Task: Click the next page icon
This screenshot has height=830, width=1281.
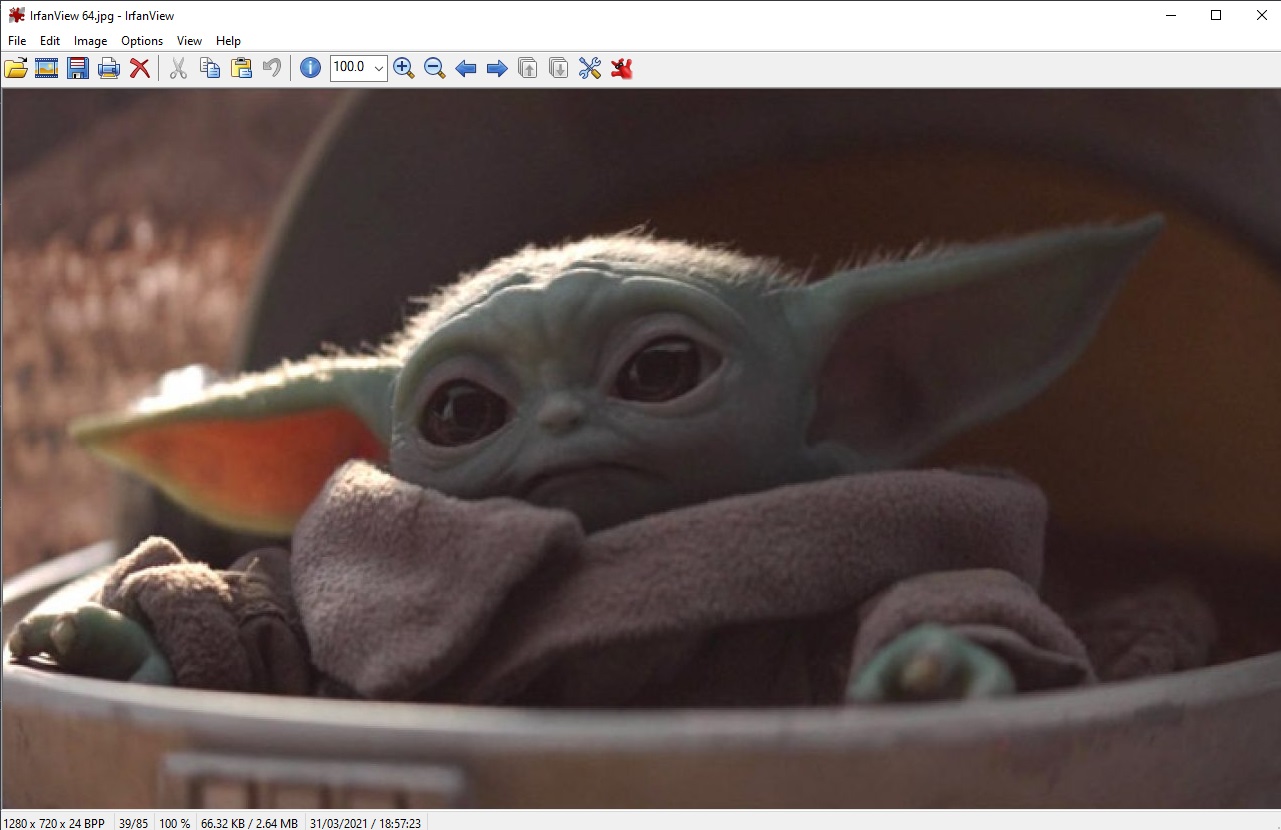Action: pyautogui.click(x=559, y=68)
